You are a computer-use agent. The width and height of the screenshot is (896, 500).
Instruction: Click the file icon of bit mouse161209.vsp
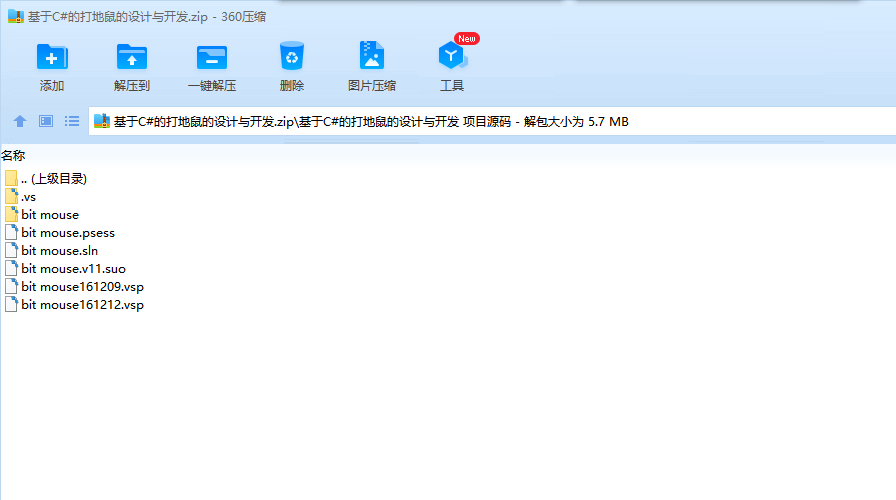point(11,287)
